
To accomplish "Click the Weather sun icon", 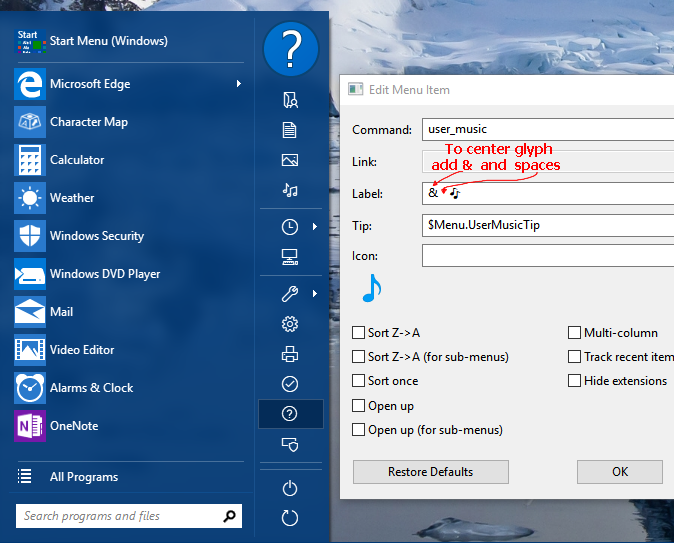I will pyautogui.click(x=30, y=198).
